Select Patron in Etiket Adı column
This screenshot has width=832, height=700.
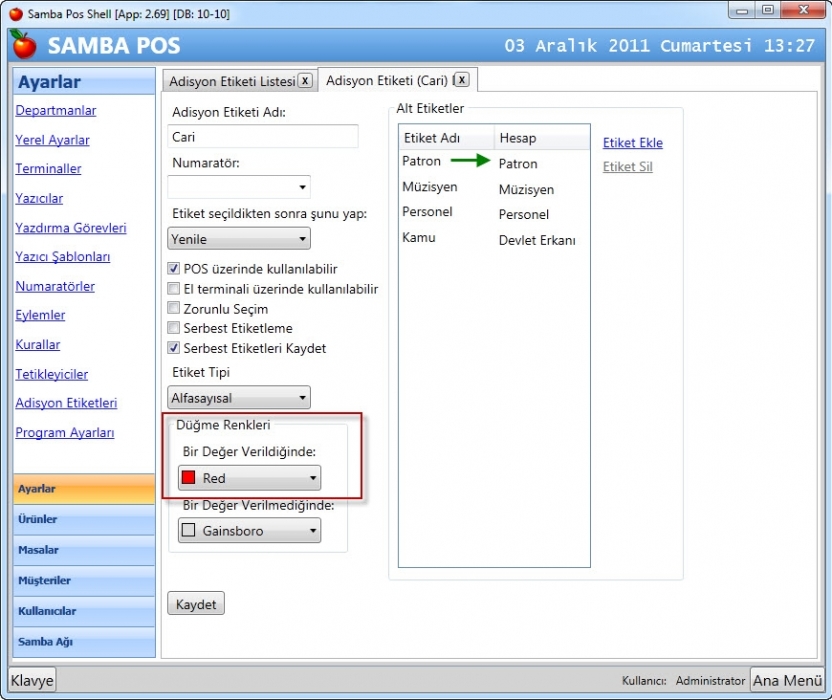click(x=421, y=161)
